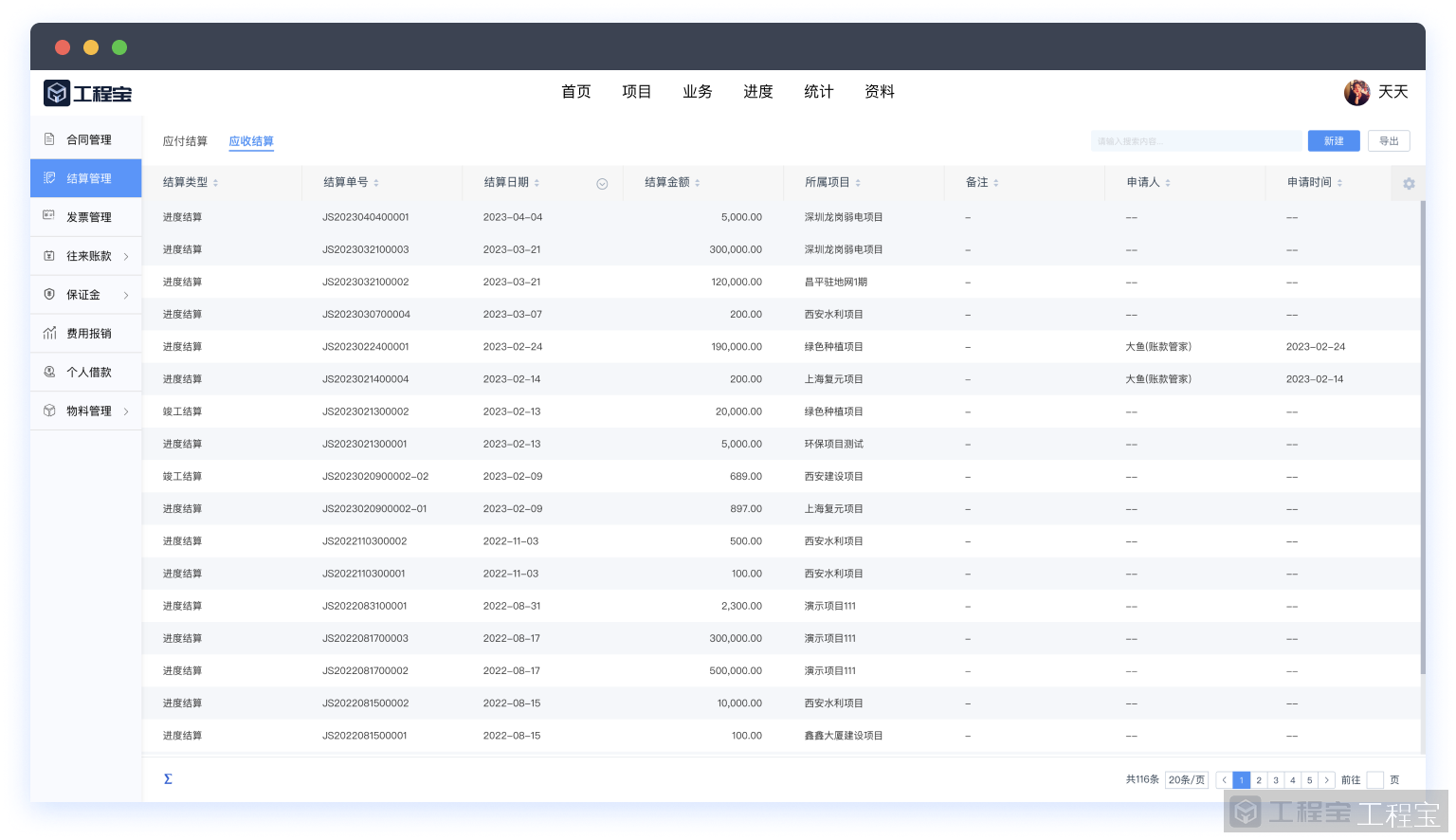Open the 20条/页 page size dropdown

[x=1186, y=780]
